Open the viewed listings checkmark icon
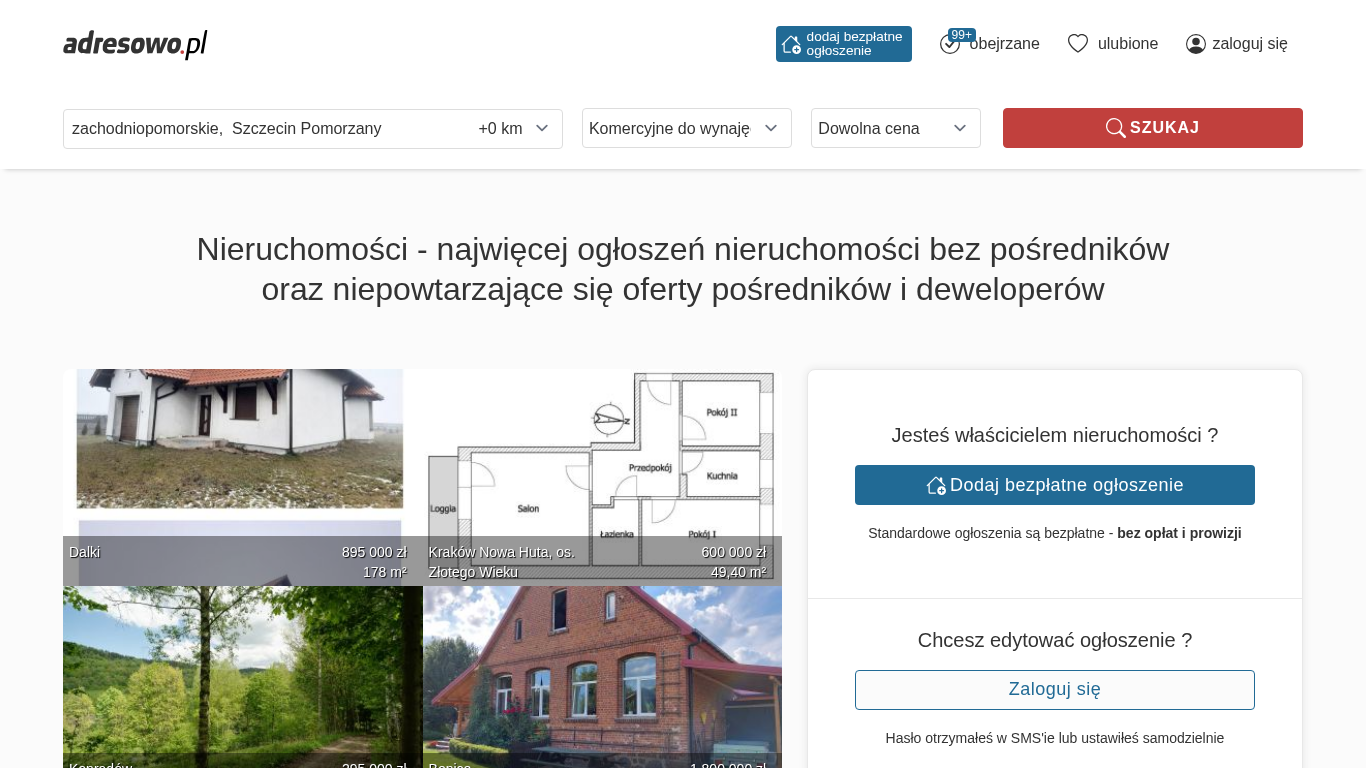 pyautogui.click(x=949, y=45)
